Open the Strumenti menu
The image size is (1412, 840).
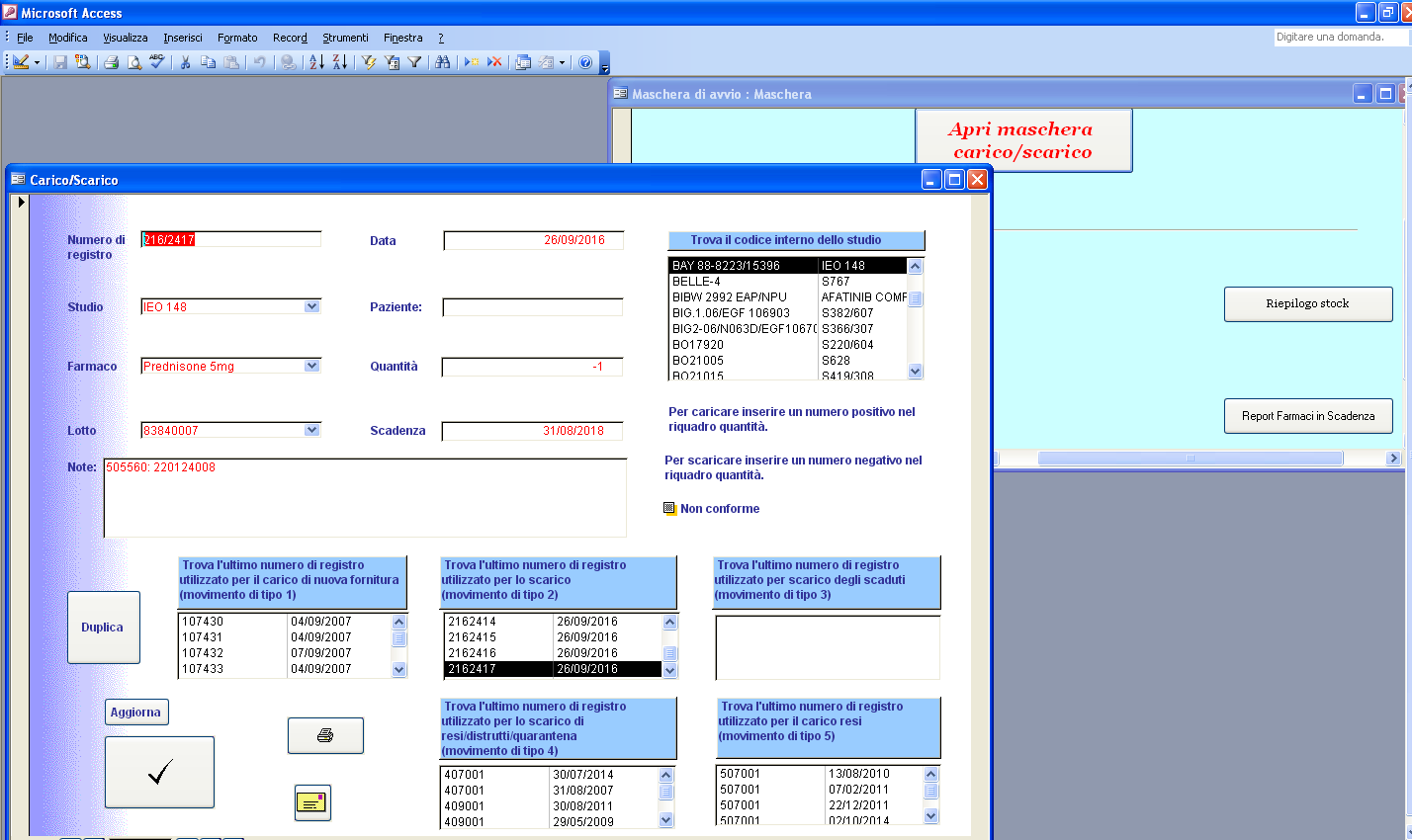click(x=345, y=38)
